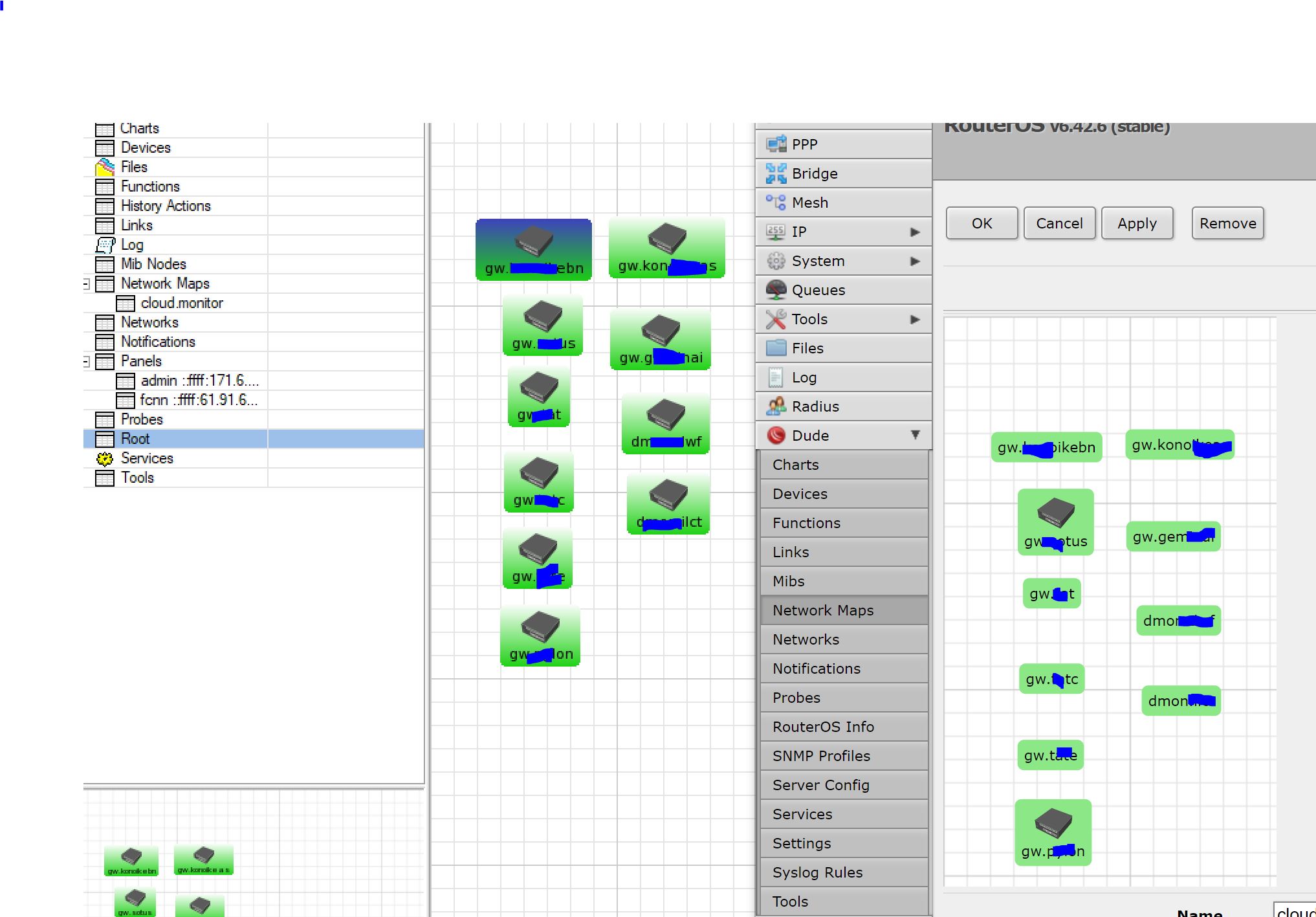1316x917 pixels.
Task: Click the Apply button
Action: click(x=1137, y=223)
